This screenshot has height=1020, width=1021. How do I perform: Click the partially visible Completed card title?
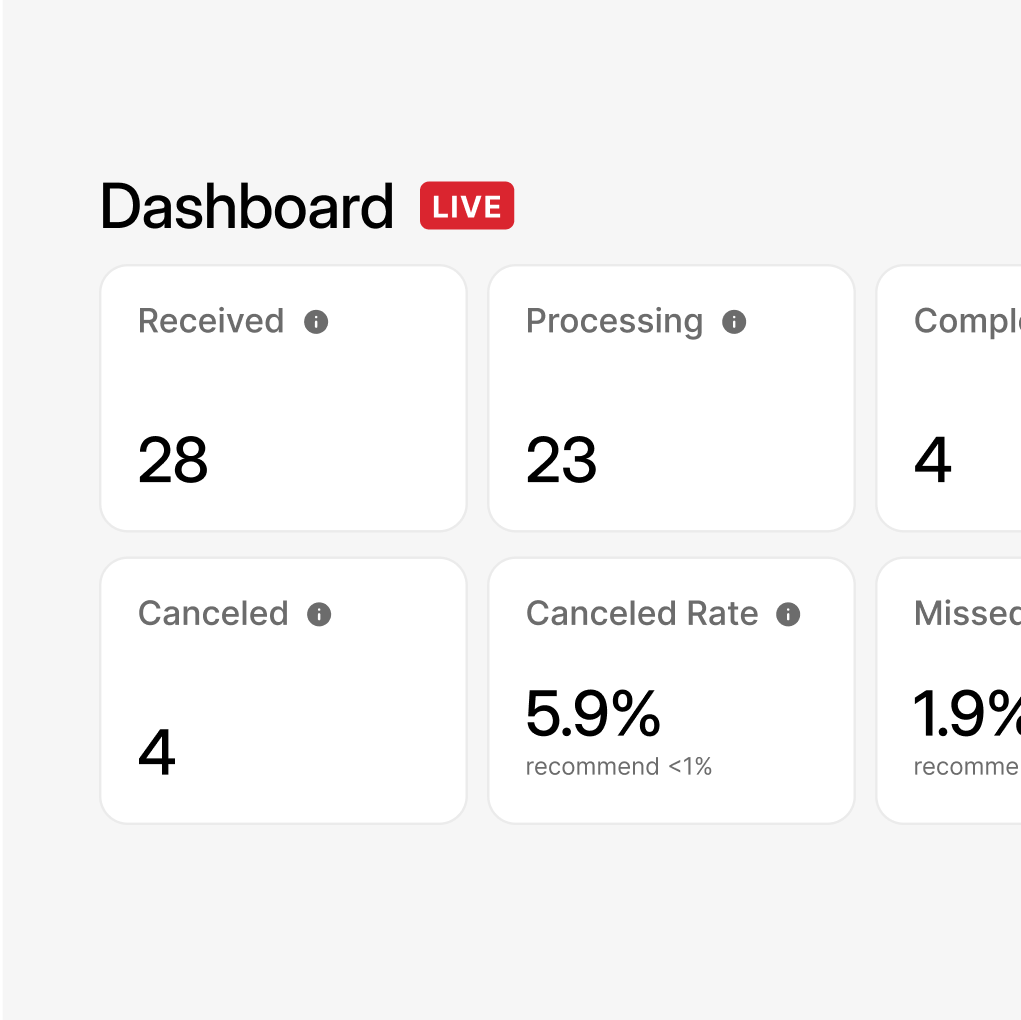[967, 321]
